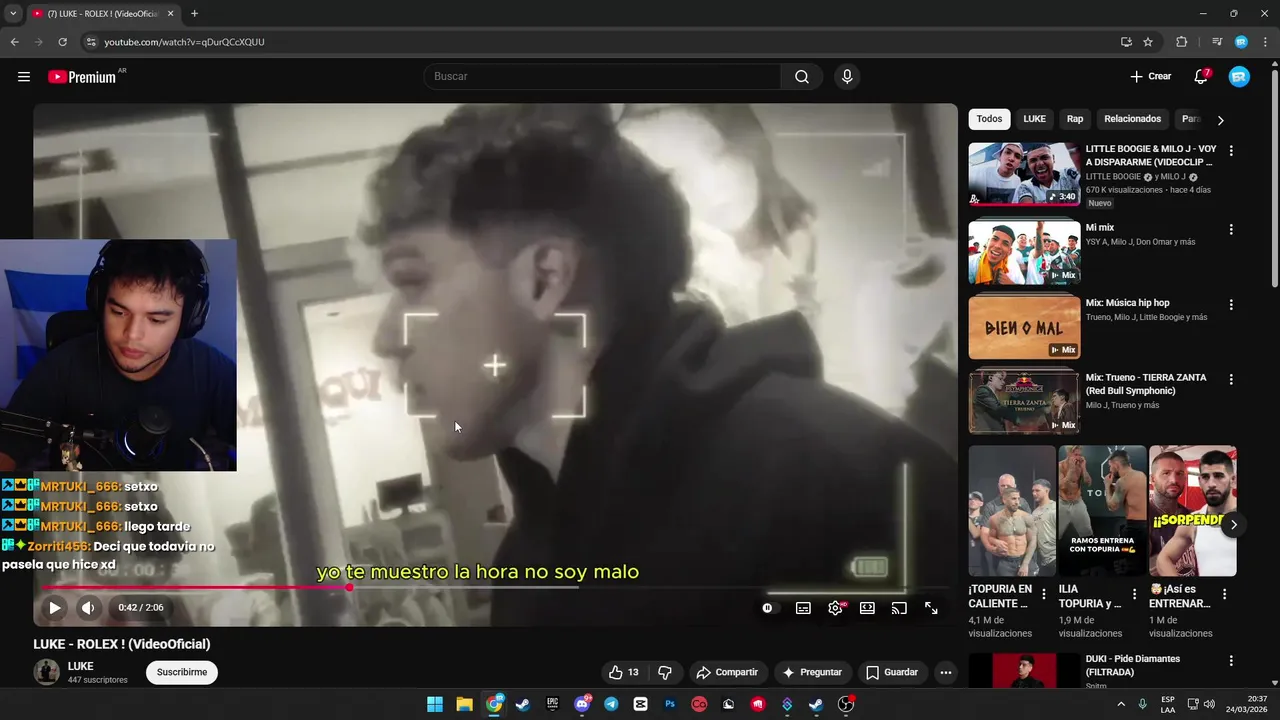Open Epic Games launcher from taskbar

coord(552,704)
